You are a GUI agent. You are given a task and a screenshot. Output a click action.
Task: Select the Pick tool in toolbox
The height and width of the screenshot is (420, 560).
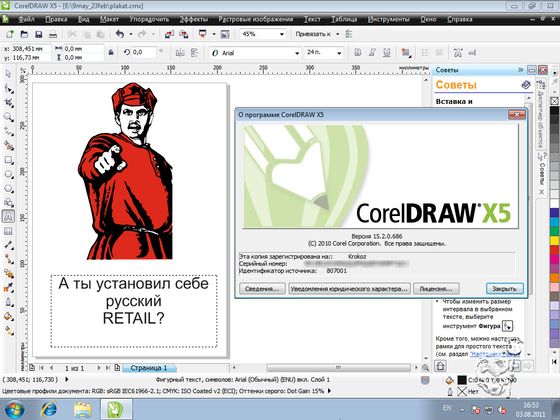[9, 74]
